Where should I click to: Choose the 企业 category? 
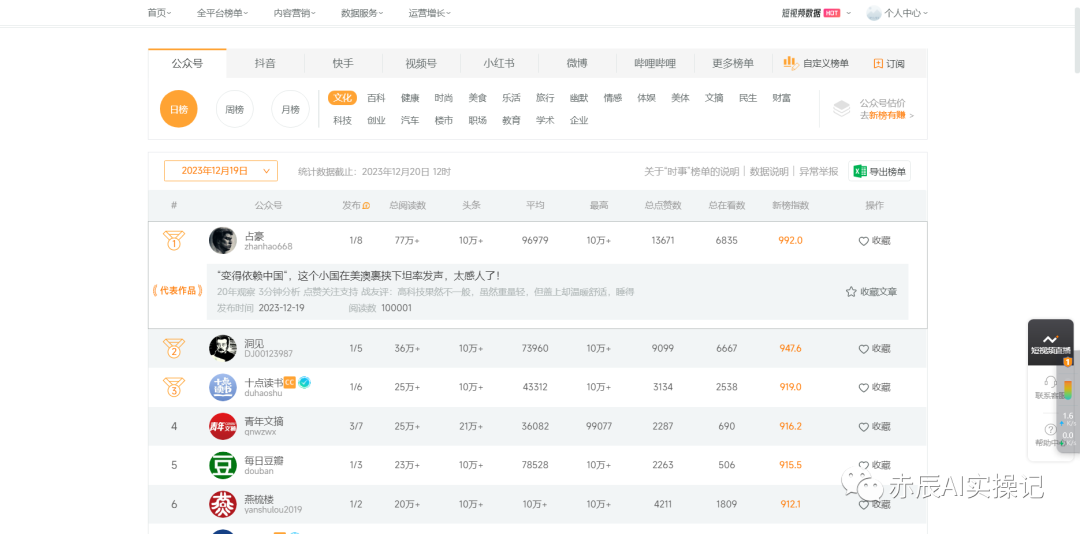tap(579, 120)
